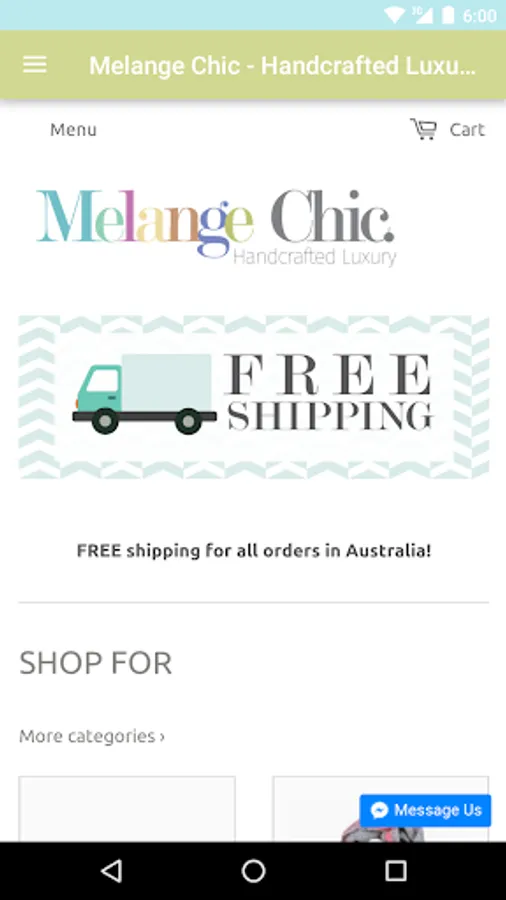The height and width of the screenshot is (900, 506).
Task: Tap the shopping cart icon
Action: pyautogui.click(x=423, y=129)
